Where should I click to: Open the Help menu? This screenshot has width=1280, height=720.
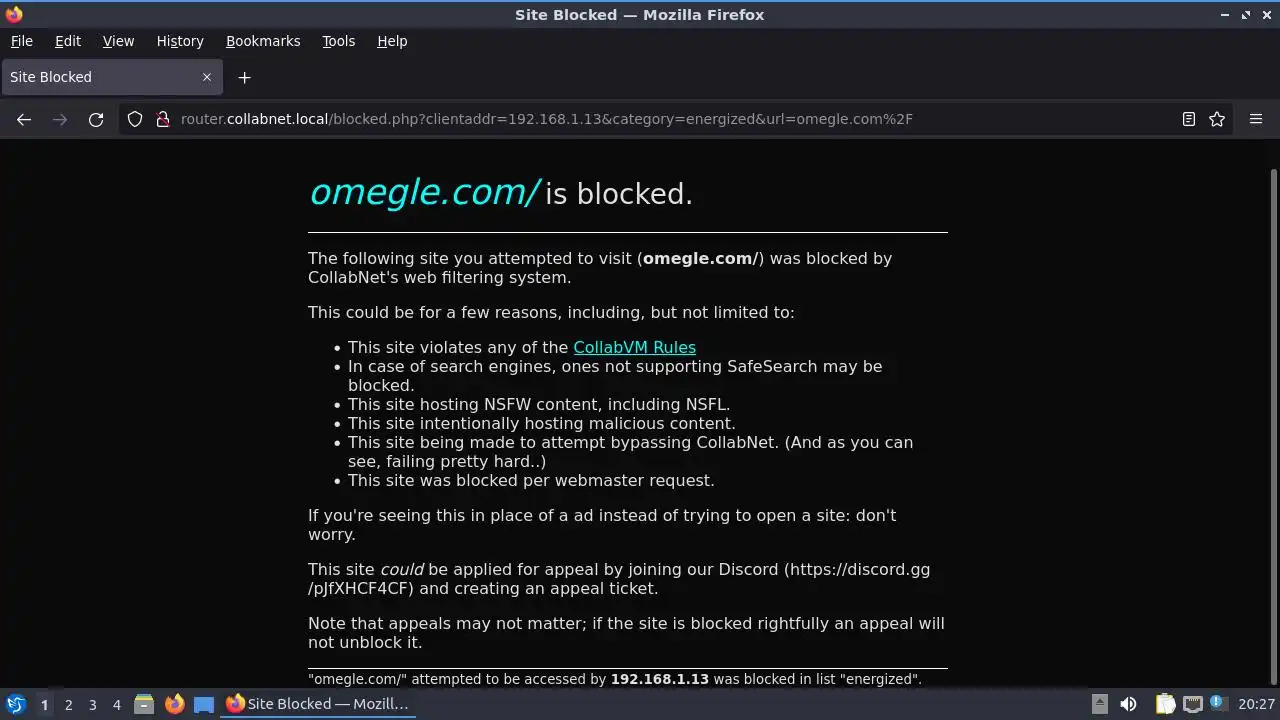point(392,41)
